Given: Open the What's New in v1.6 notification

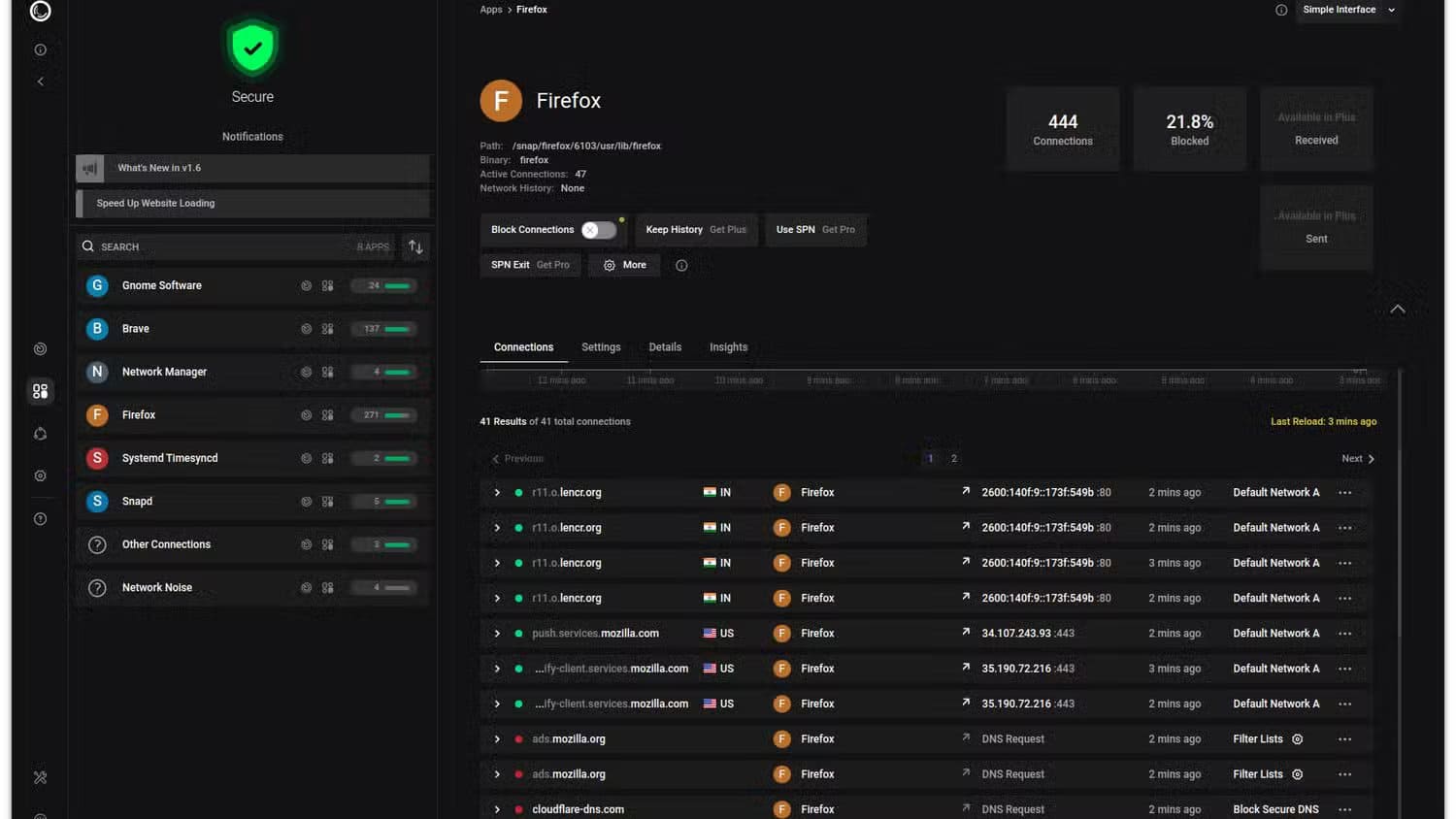Looking at the screenshot, I should (x=252, y=168).
